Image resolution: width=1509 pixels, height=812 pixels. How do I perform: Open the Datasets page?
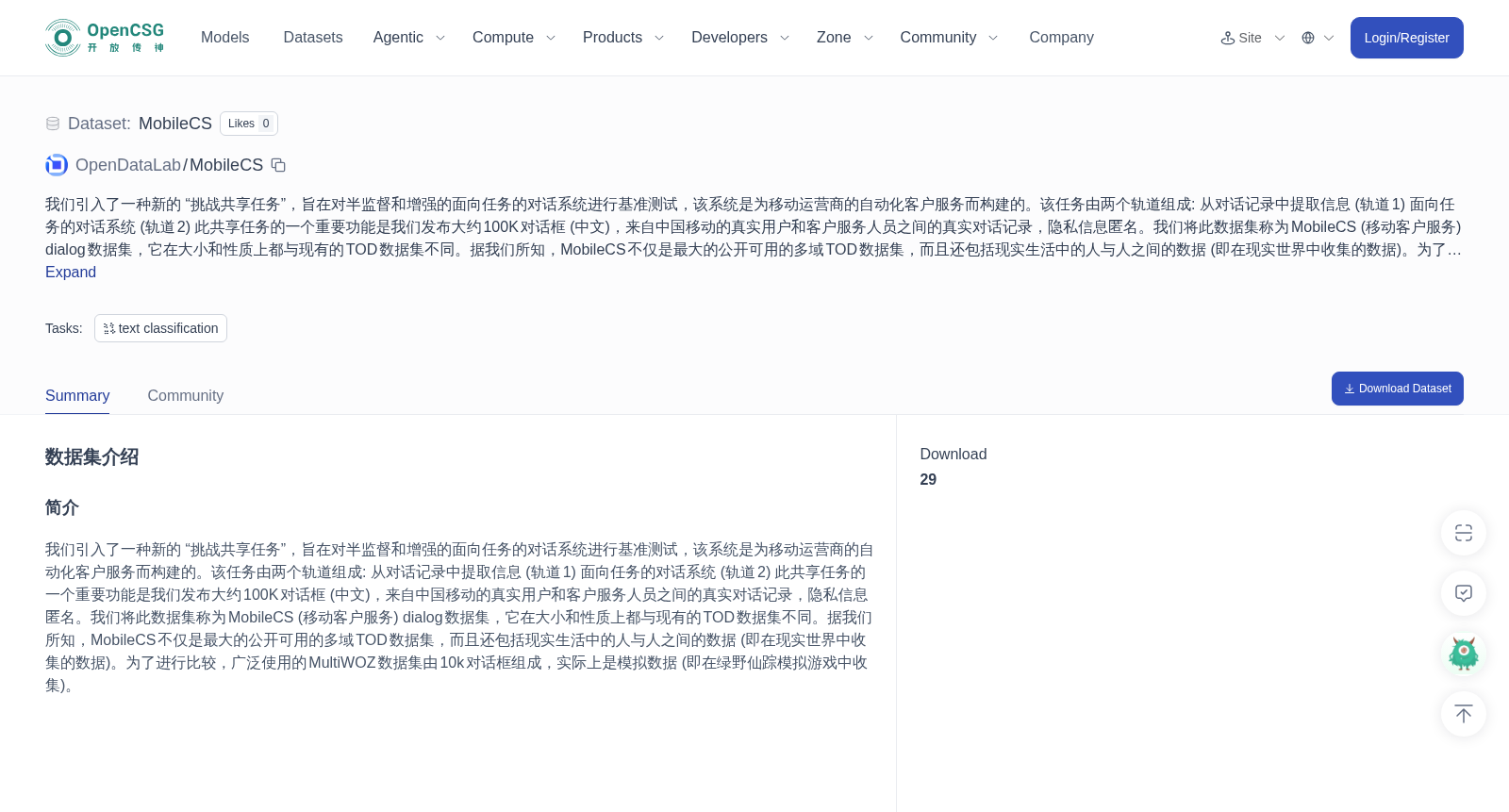click(313, 38)
